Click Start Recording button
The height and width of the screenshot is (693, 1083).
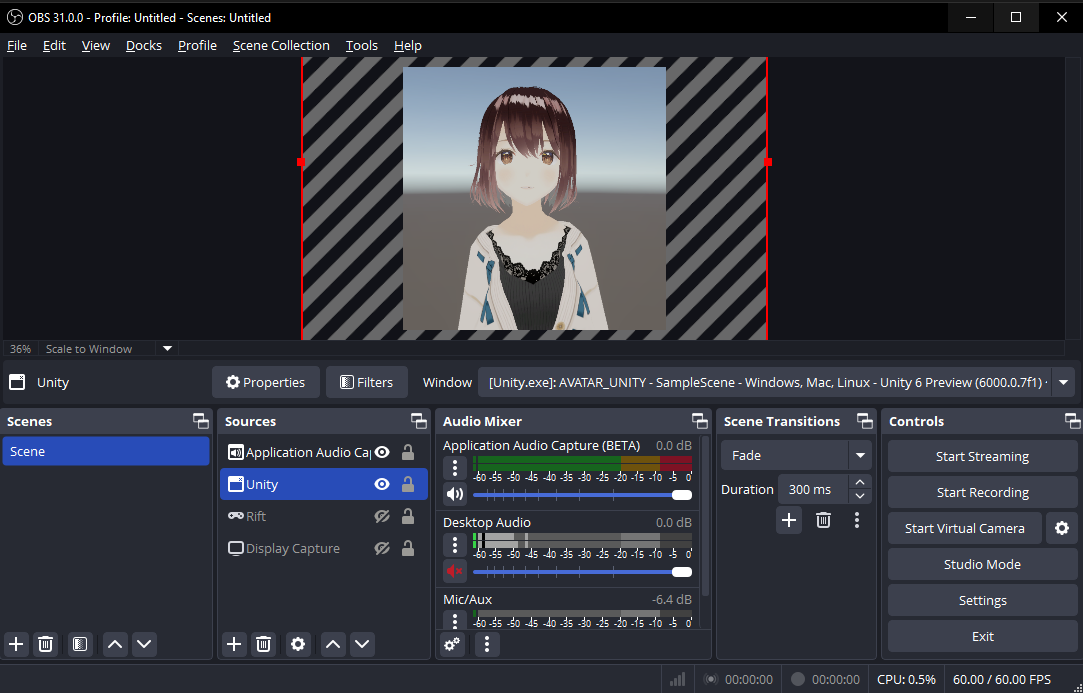click(x=982, y=493)
